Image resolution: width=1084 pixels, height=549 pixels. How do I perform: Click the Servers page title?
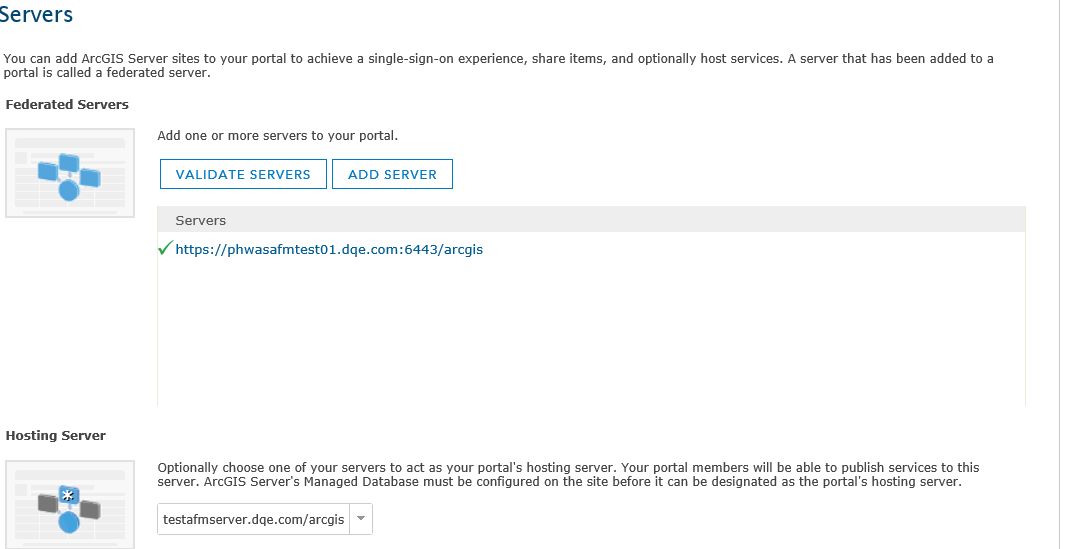pyautogui.click(x=36, y=14)
